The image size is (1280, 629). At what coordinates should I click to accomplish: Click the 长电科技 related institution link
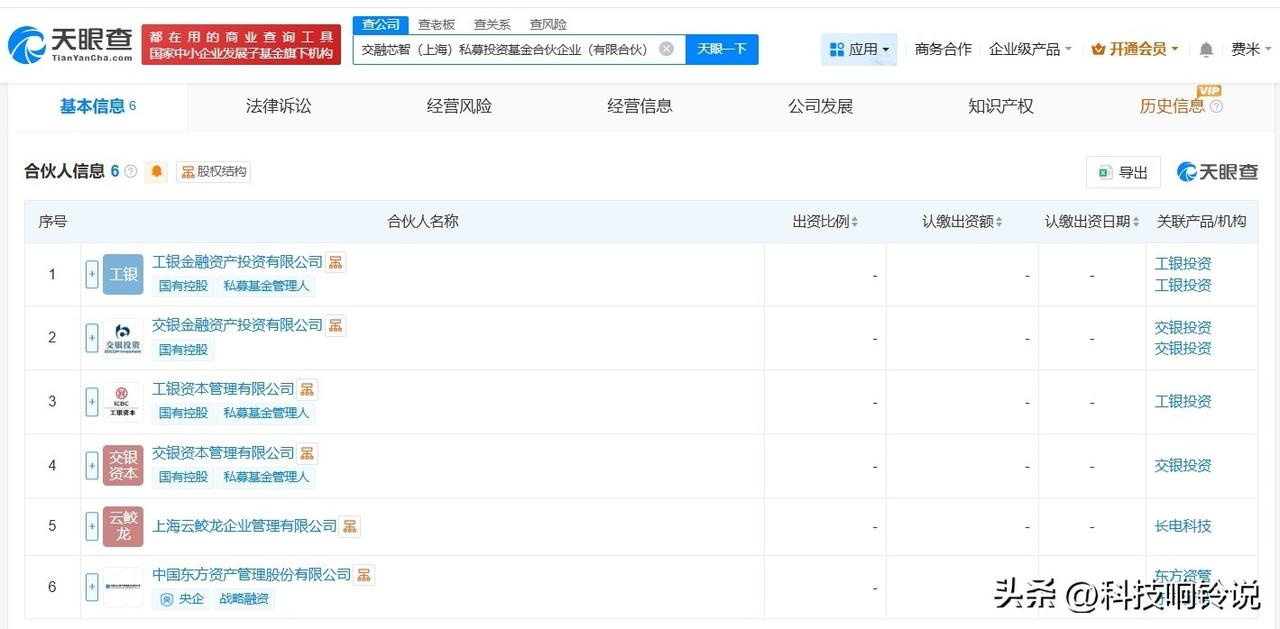pyautogui.click(x=1183, y=526)
